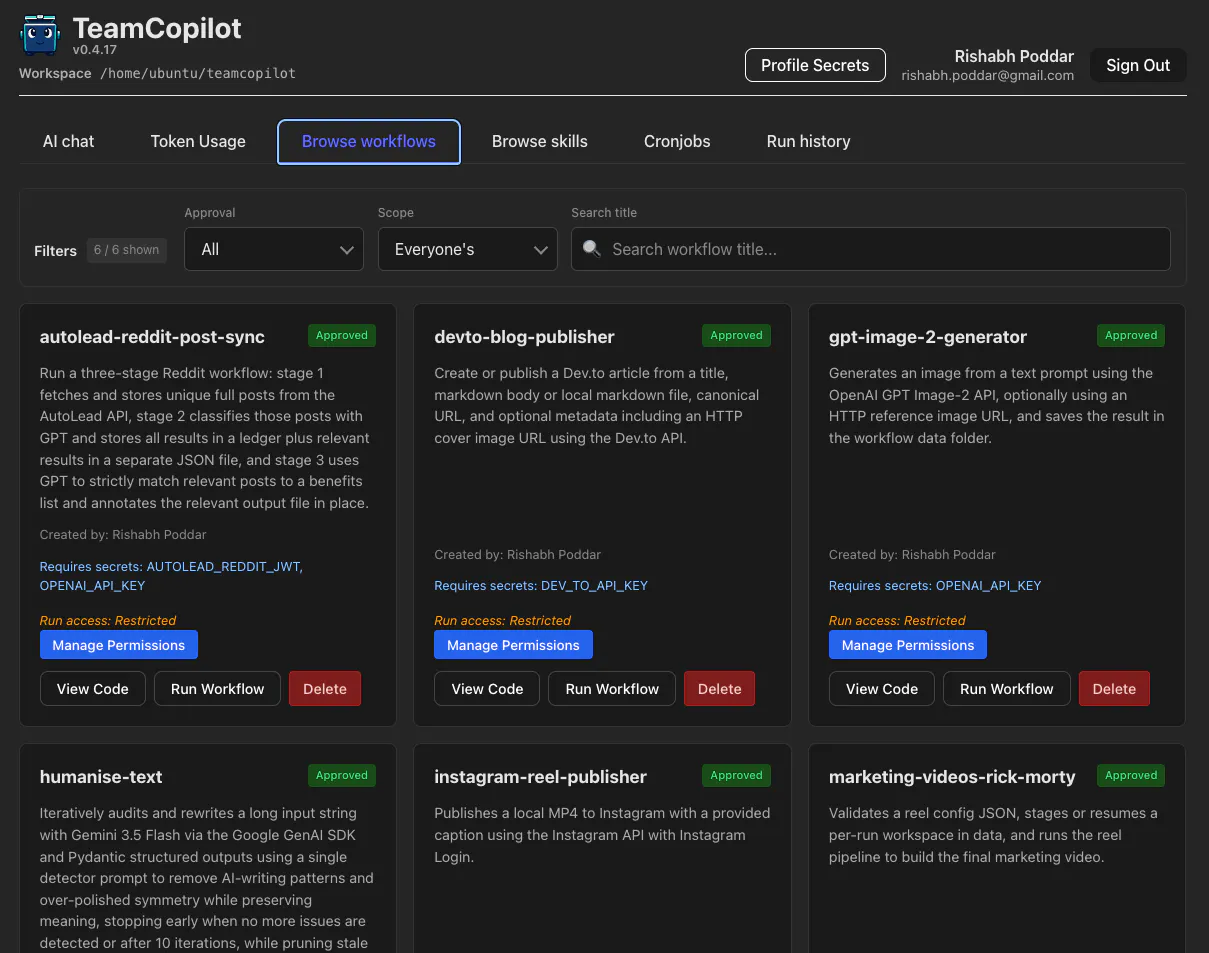Manage Permissions for autolead-reddit-post-sync
Viewport: 1209px width, 953px height.
pyautogui.click(x=119, y=645)
